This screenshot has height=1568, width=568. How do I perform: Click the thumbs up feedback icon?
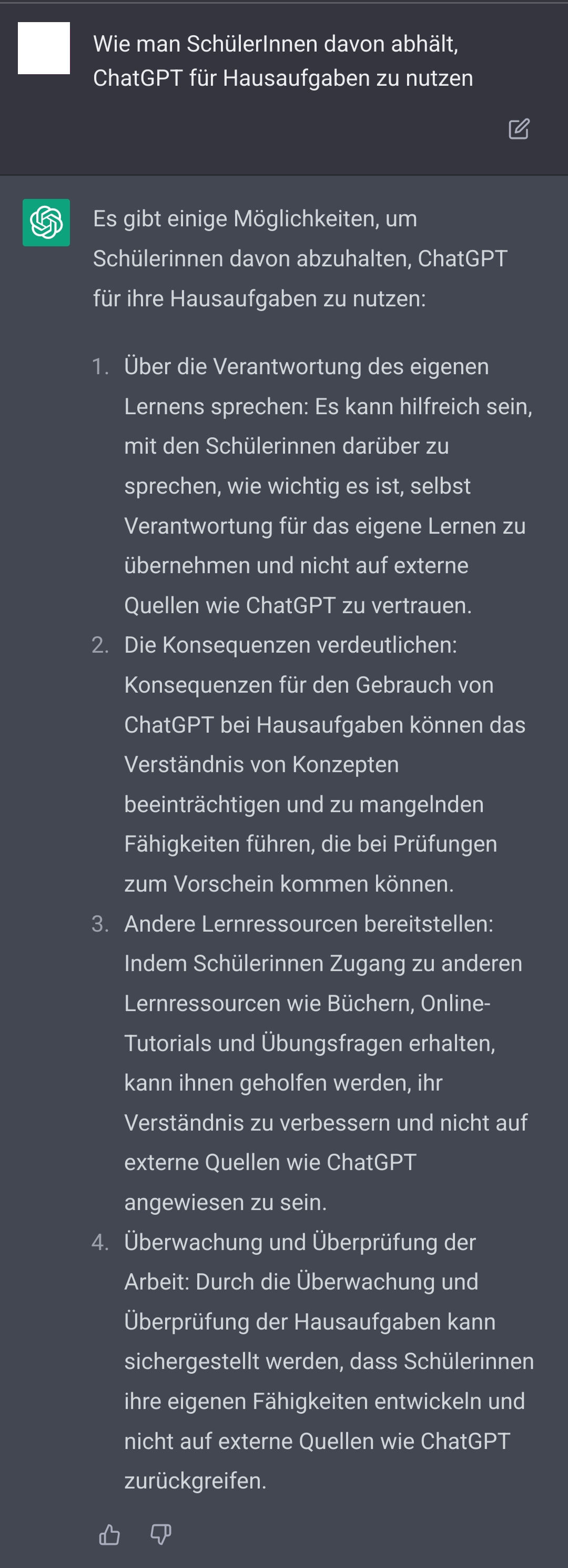click(109, 1534)
